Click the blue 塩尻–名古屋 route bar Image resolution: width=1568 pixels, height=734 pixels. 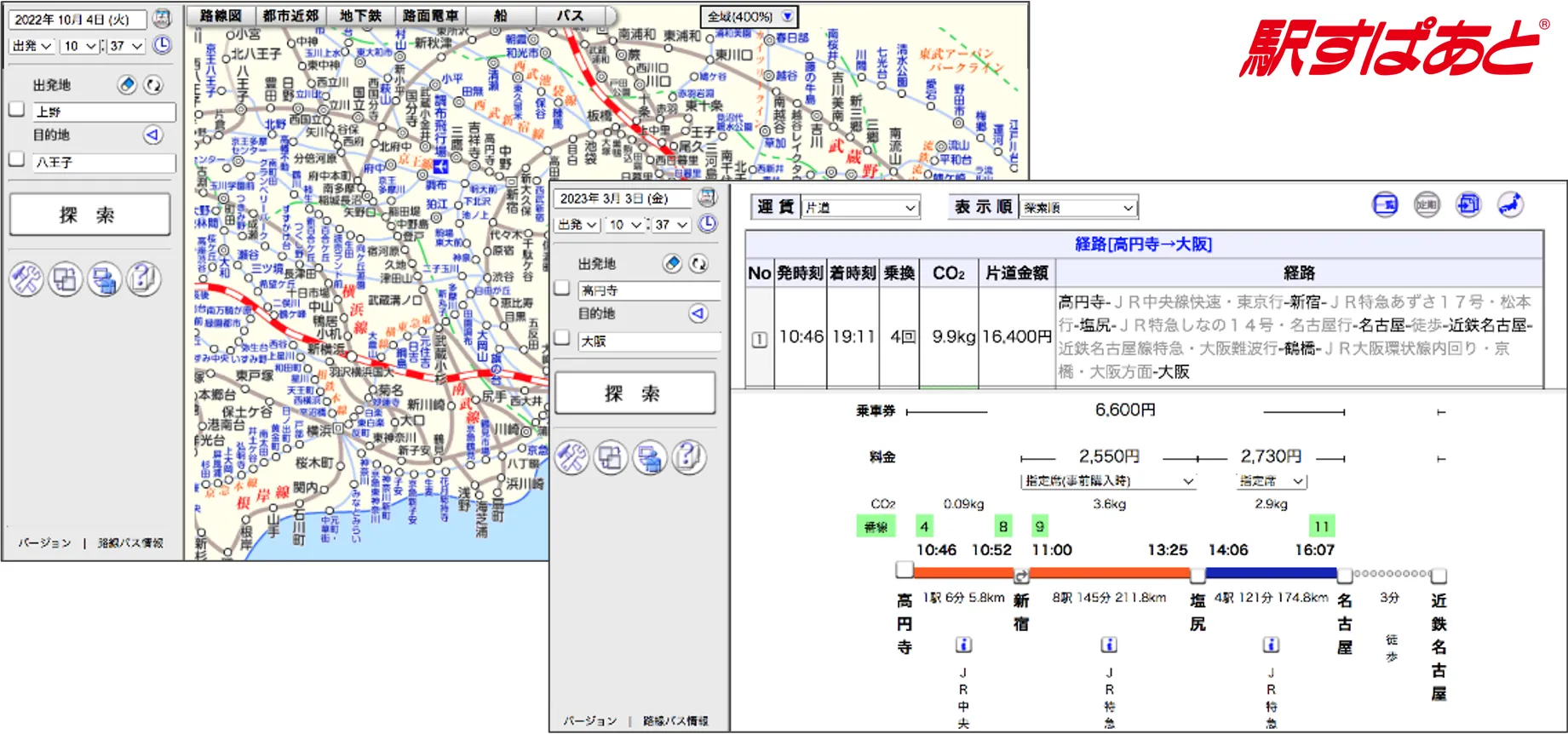pos(1271,574)
